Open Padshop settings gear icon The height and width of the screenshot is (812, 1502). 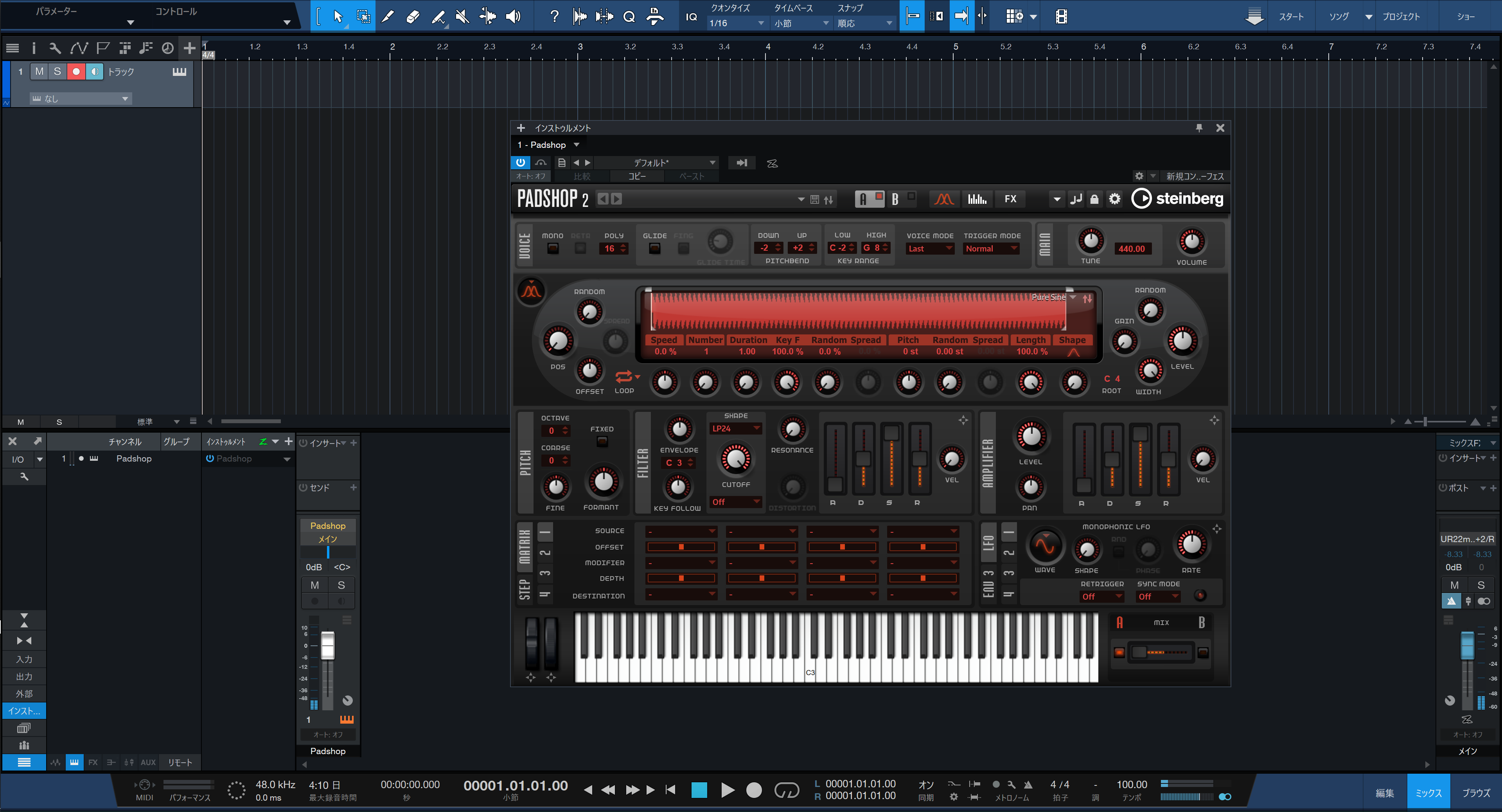(x=1114, y=199)
